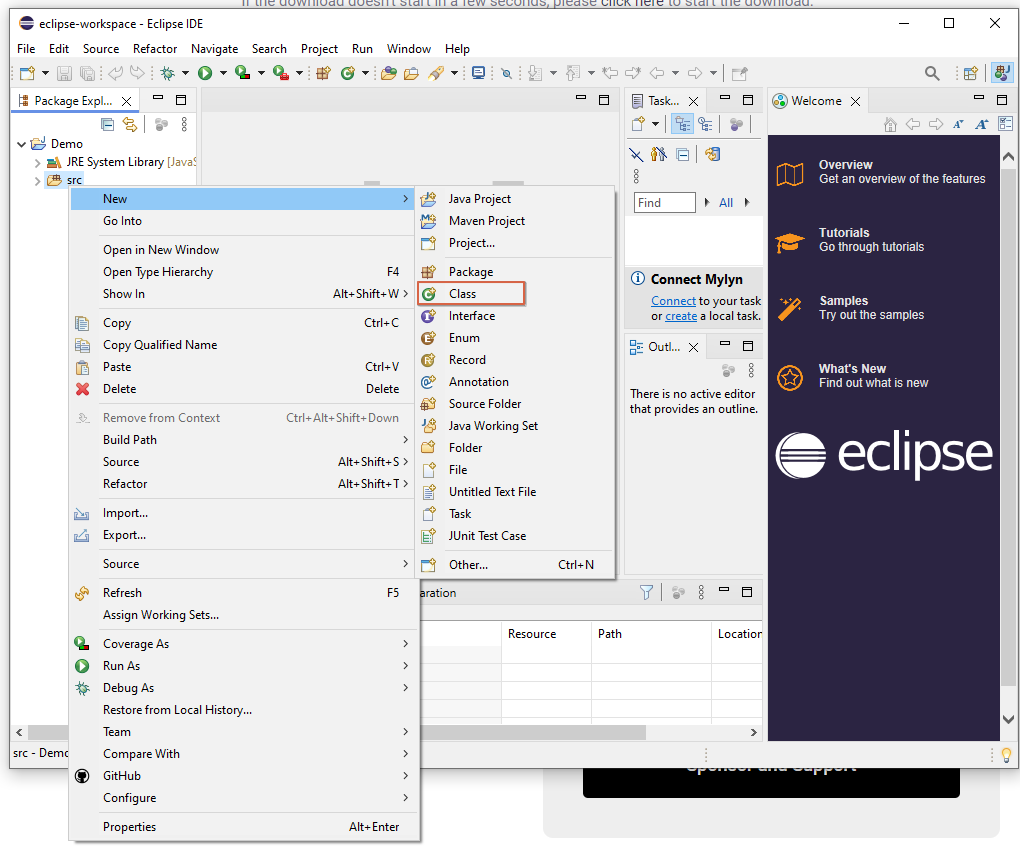
Task: Launch the Coverage tool icon
Action: 242,73
